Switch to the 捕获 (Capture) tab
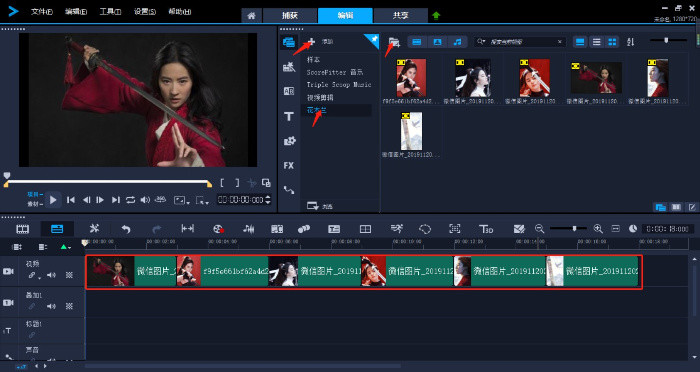Viewport: 700px width, 372px height. (x=290, y=15)
